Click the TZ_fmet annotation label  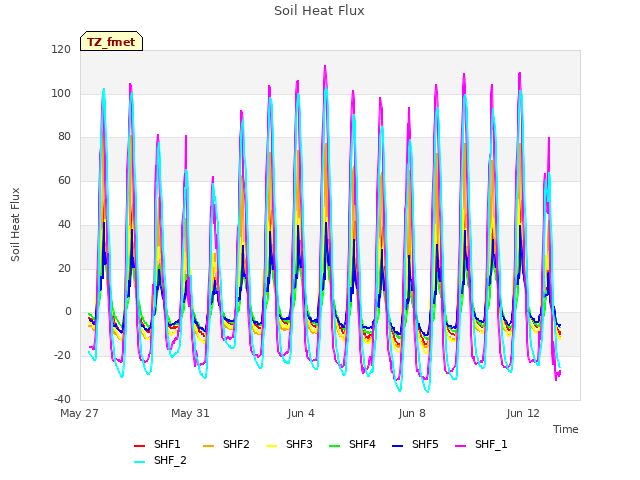coord(111,42)
